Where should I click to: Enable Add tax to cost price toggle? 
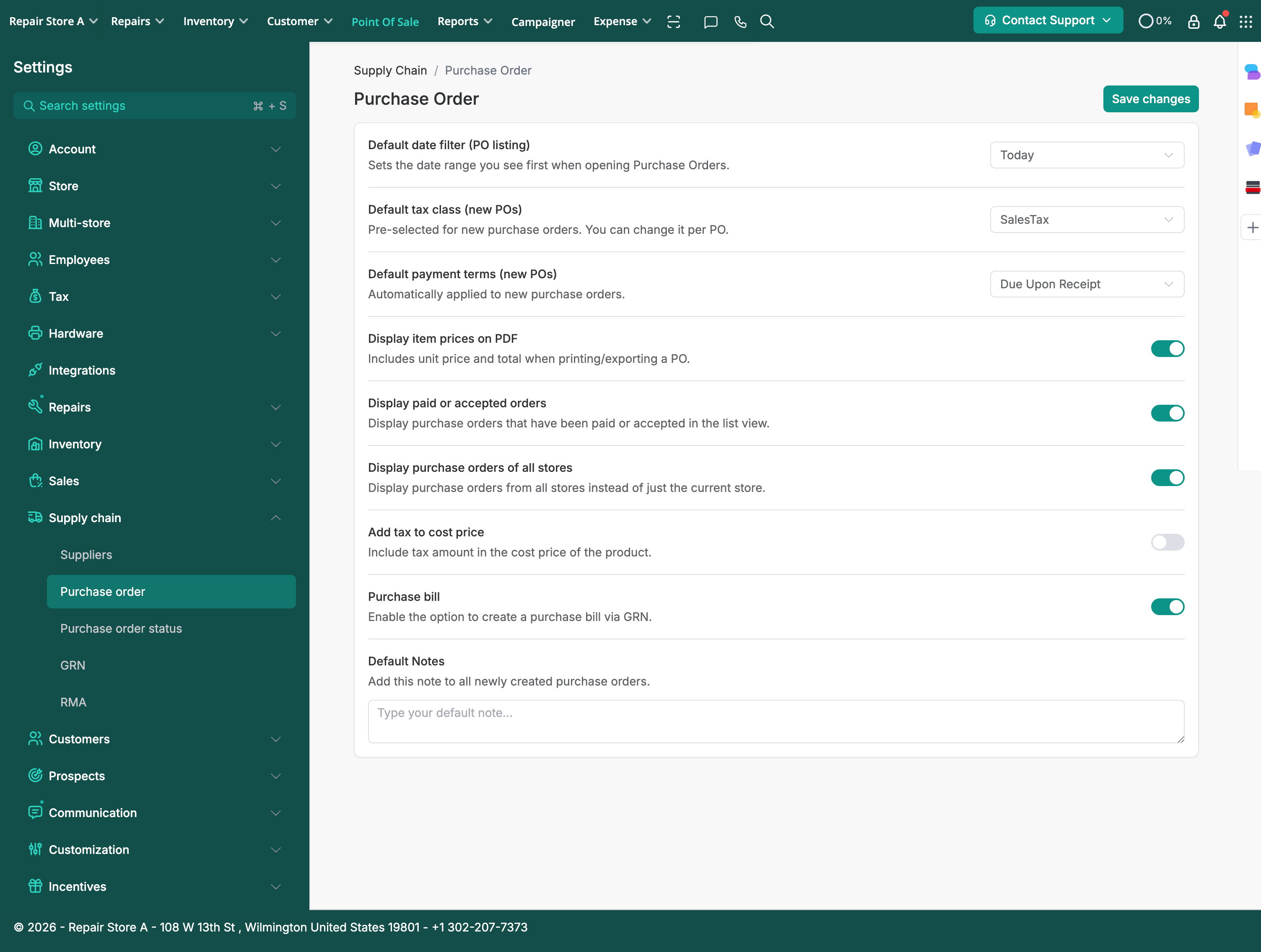(x=1167, y=542)
